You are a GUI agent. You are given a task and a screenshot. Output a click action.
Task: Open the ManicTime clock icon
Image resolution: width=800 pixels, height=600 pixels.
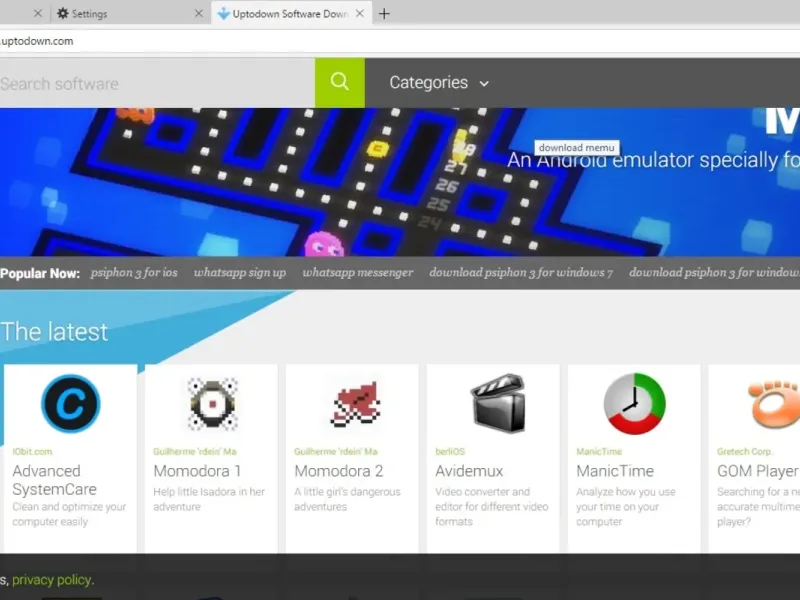634,404
